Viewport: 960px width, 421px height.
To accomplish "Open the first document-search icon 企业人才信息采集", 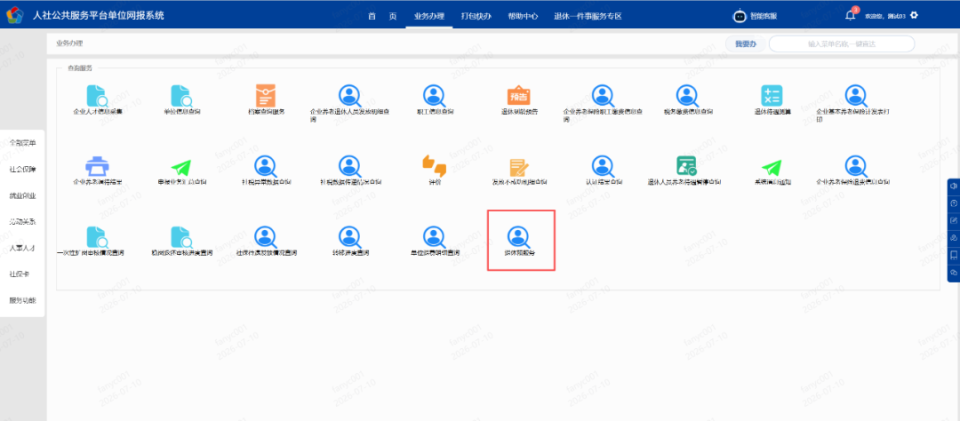I will pyautogui.click(x=97, y=95).
